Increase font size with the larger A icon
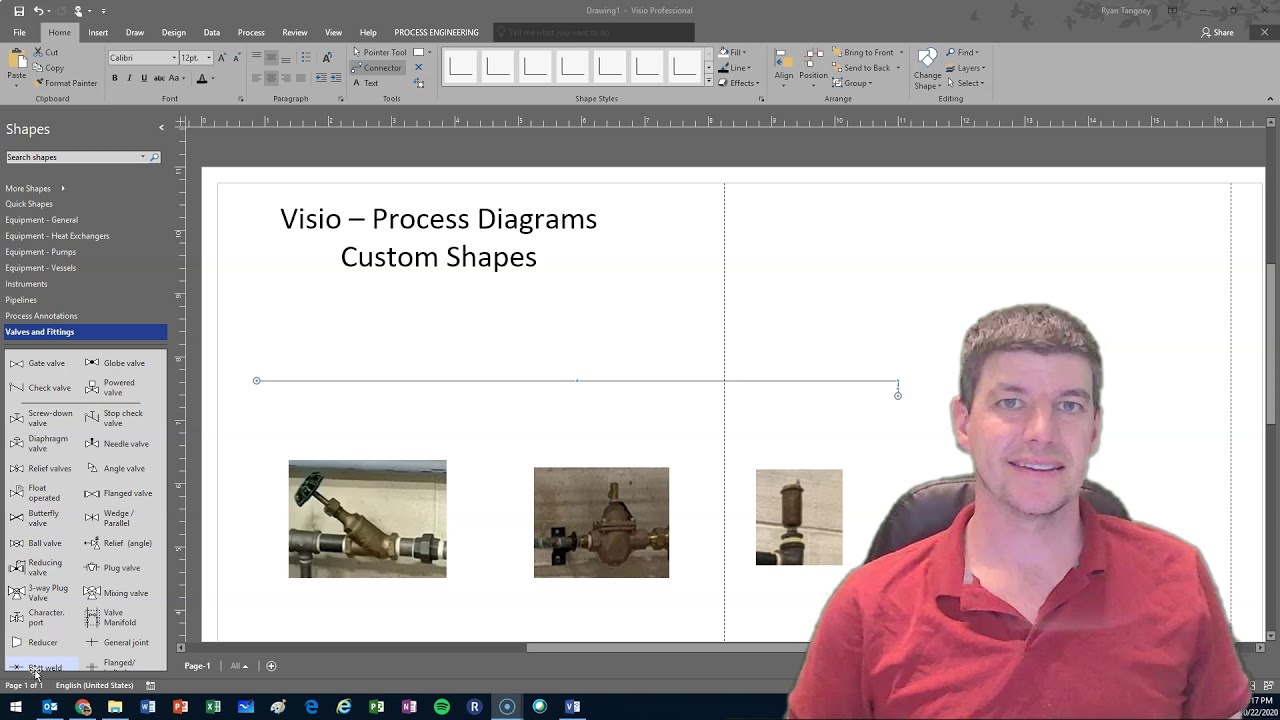 click(222, 58)
